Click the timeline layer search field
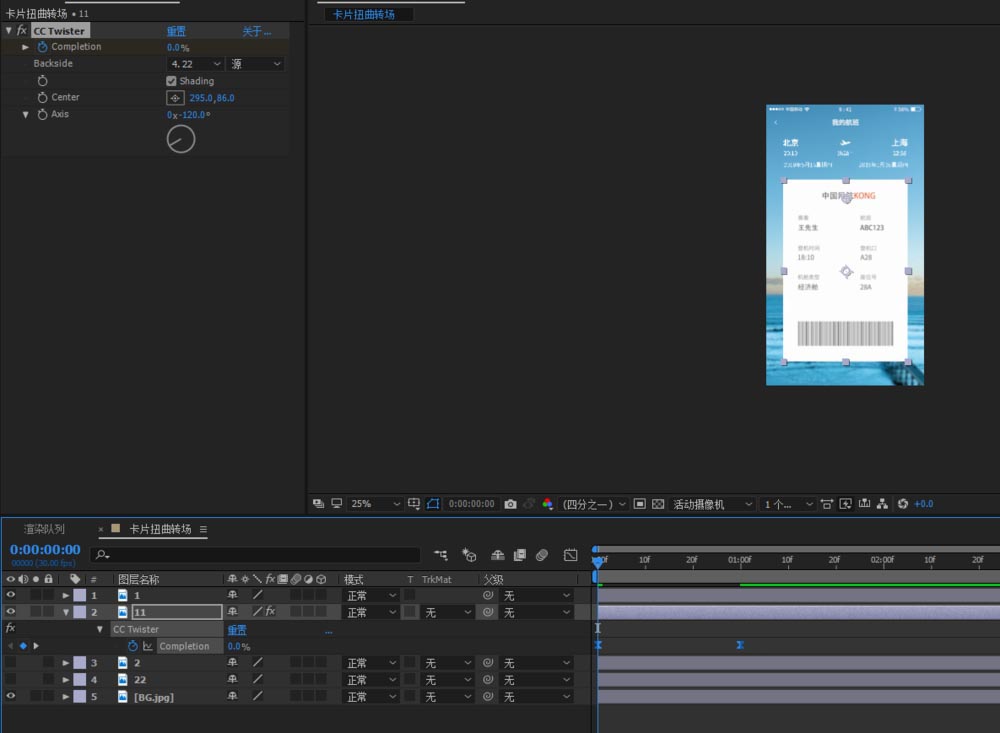 (255, 555)
